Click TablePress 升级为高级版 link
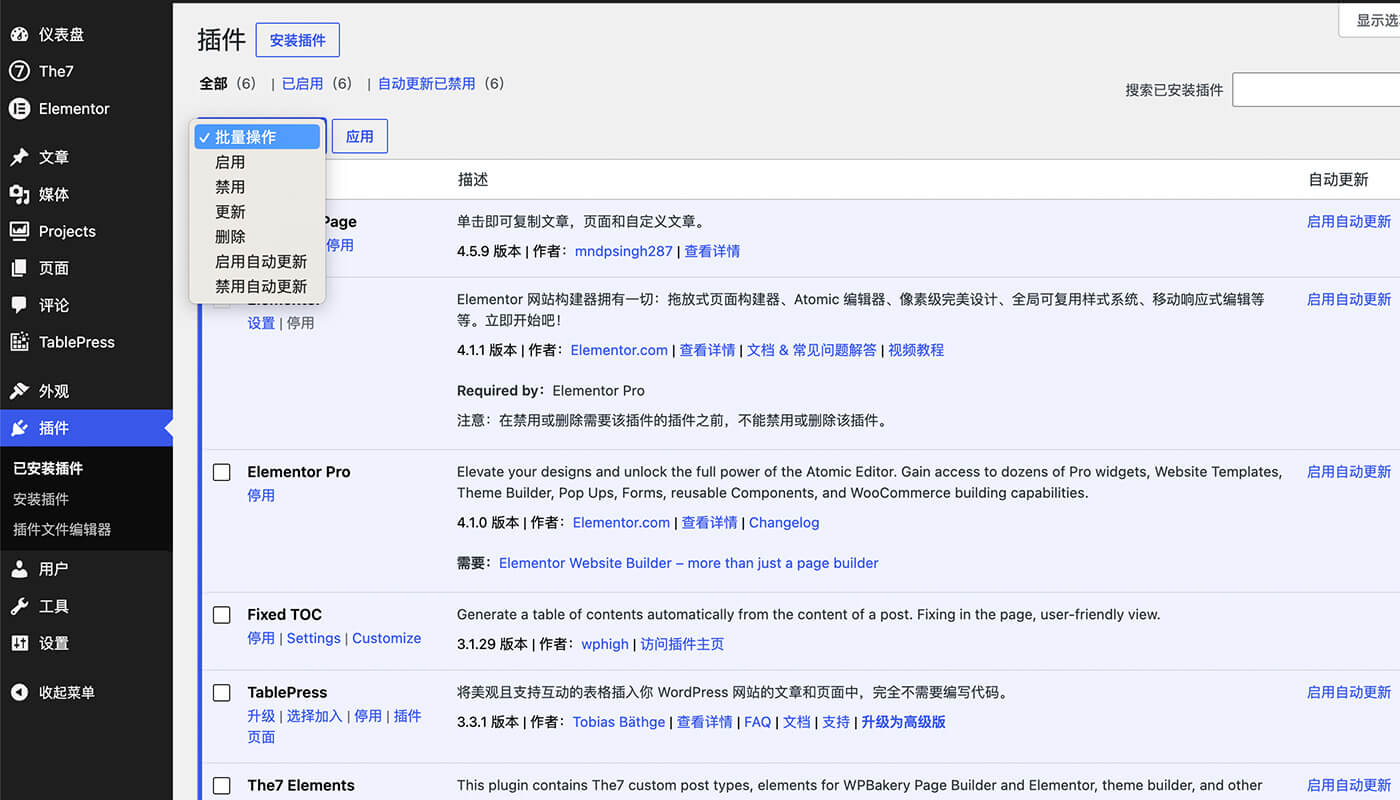The image size is (1400, 800). (x=904, y=722)
